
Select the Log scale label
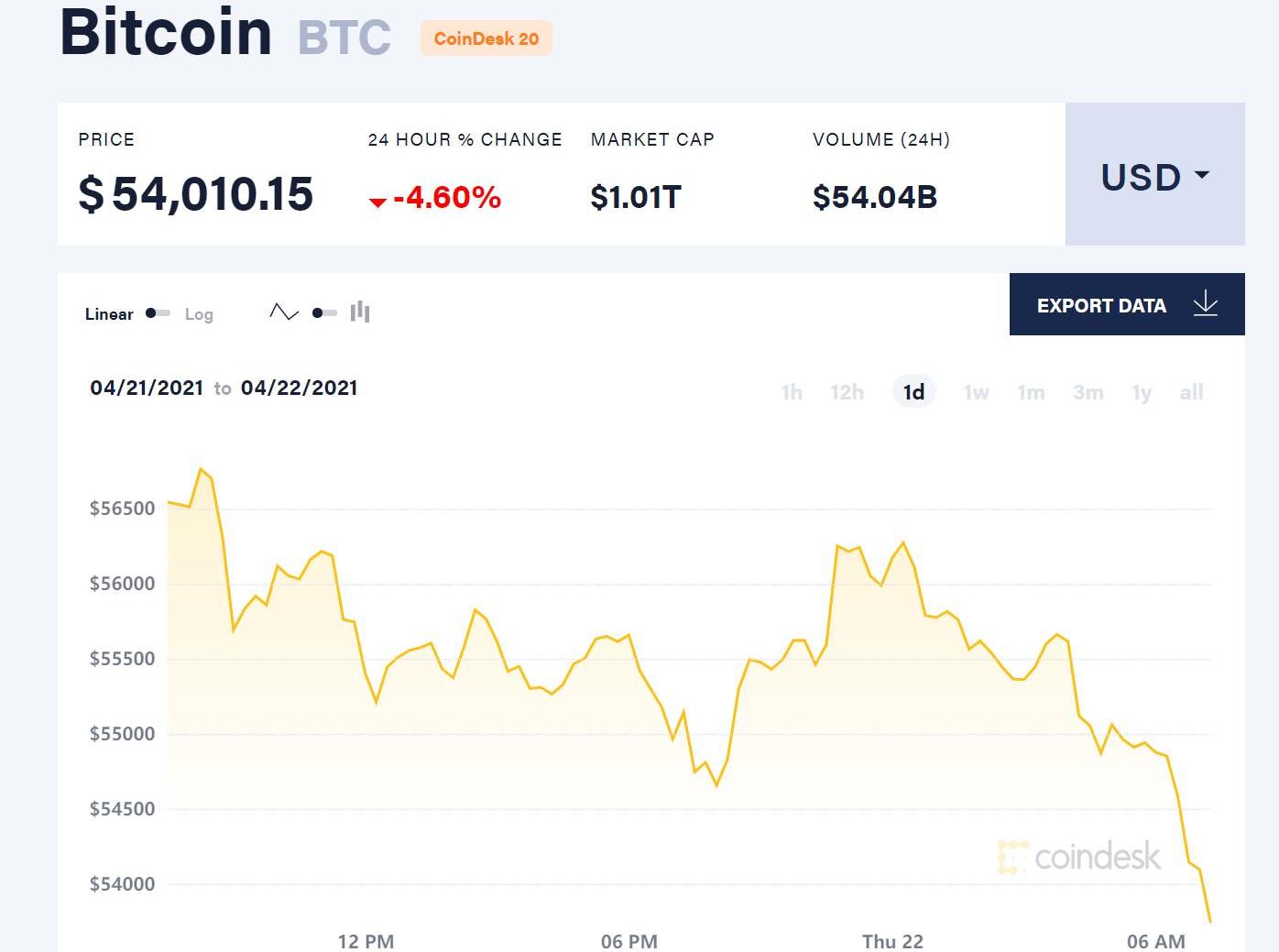tap(199, 314)
